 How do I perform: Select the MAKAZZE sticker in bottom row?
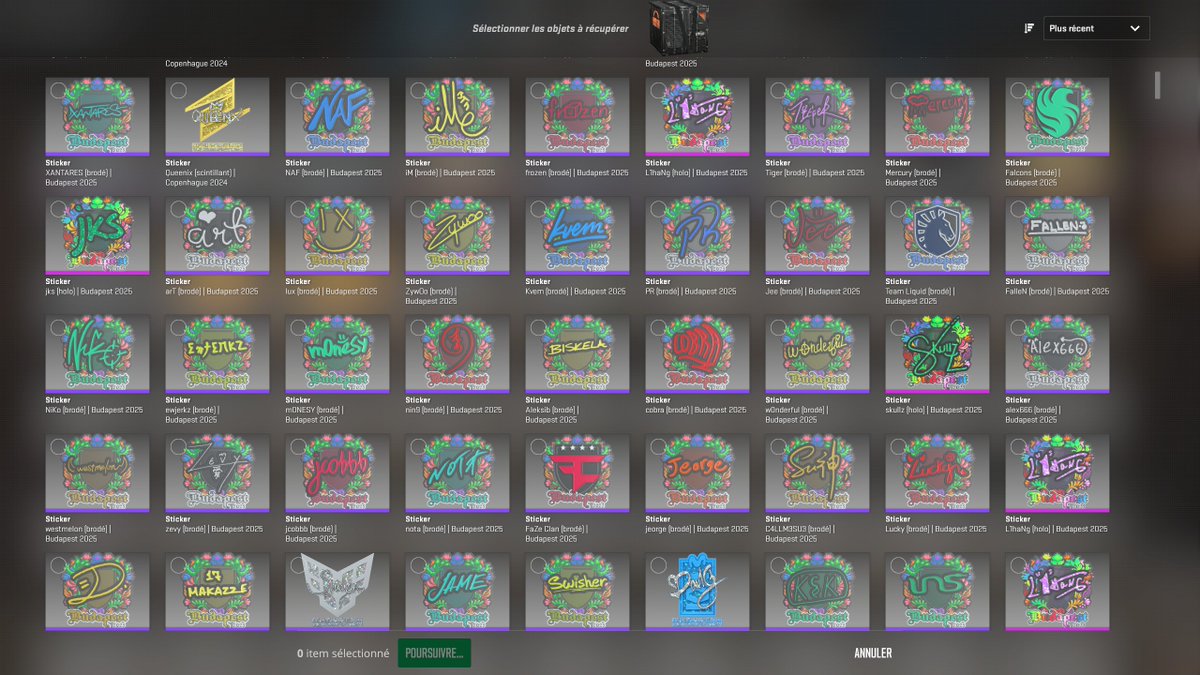(x=217, y=591)
